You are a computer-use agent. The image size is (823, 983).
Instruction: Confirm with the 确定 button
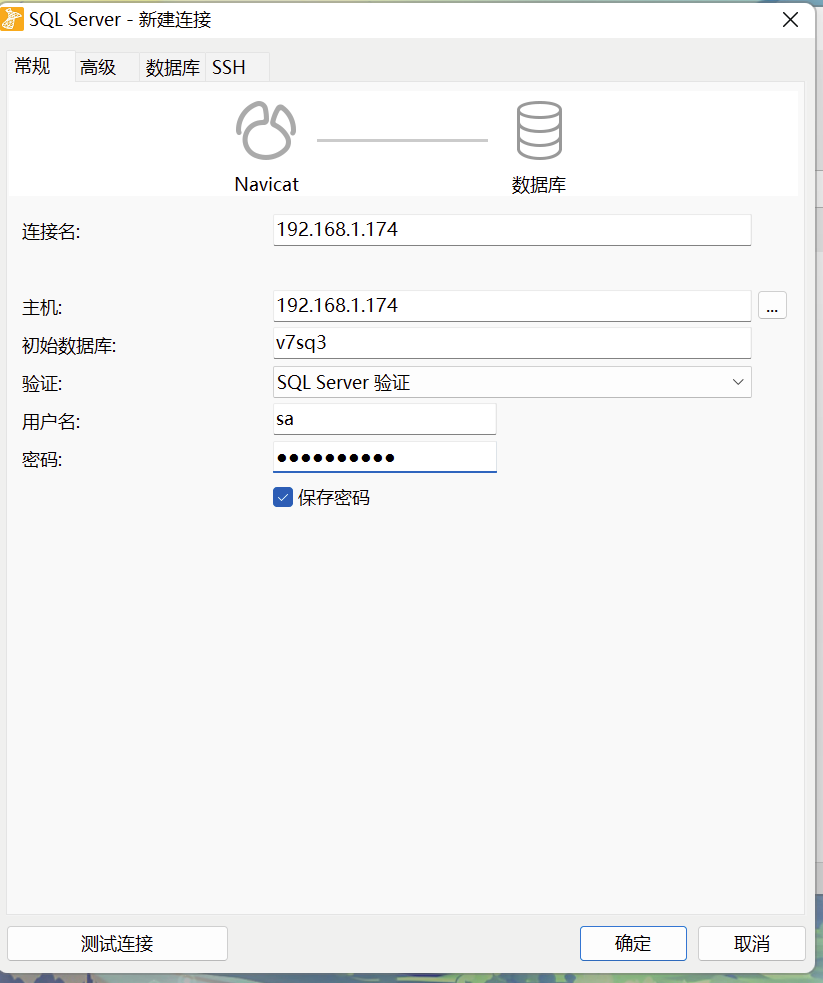click(x=633, y=944)
